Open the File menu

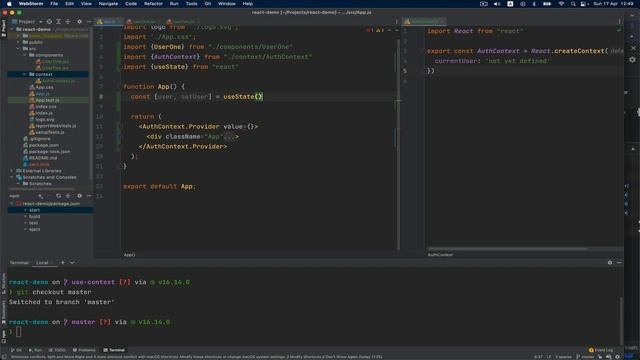pyautogui.click(x=54, y=4)
